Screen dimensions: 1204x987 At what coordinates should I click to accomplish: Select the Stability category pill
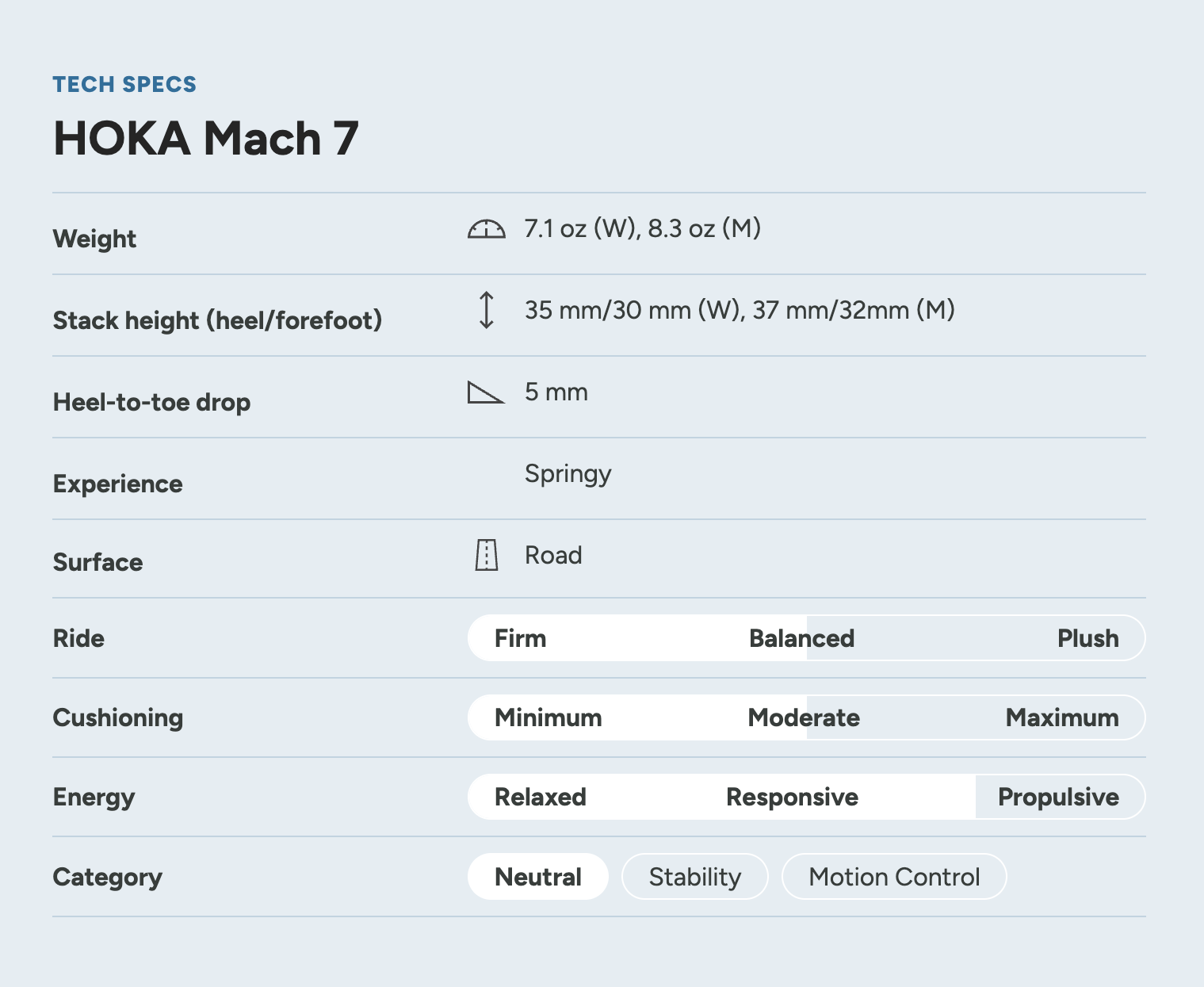695,877
